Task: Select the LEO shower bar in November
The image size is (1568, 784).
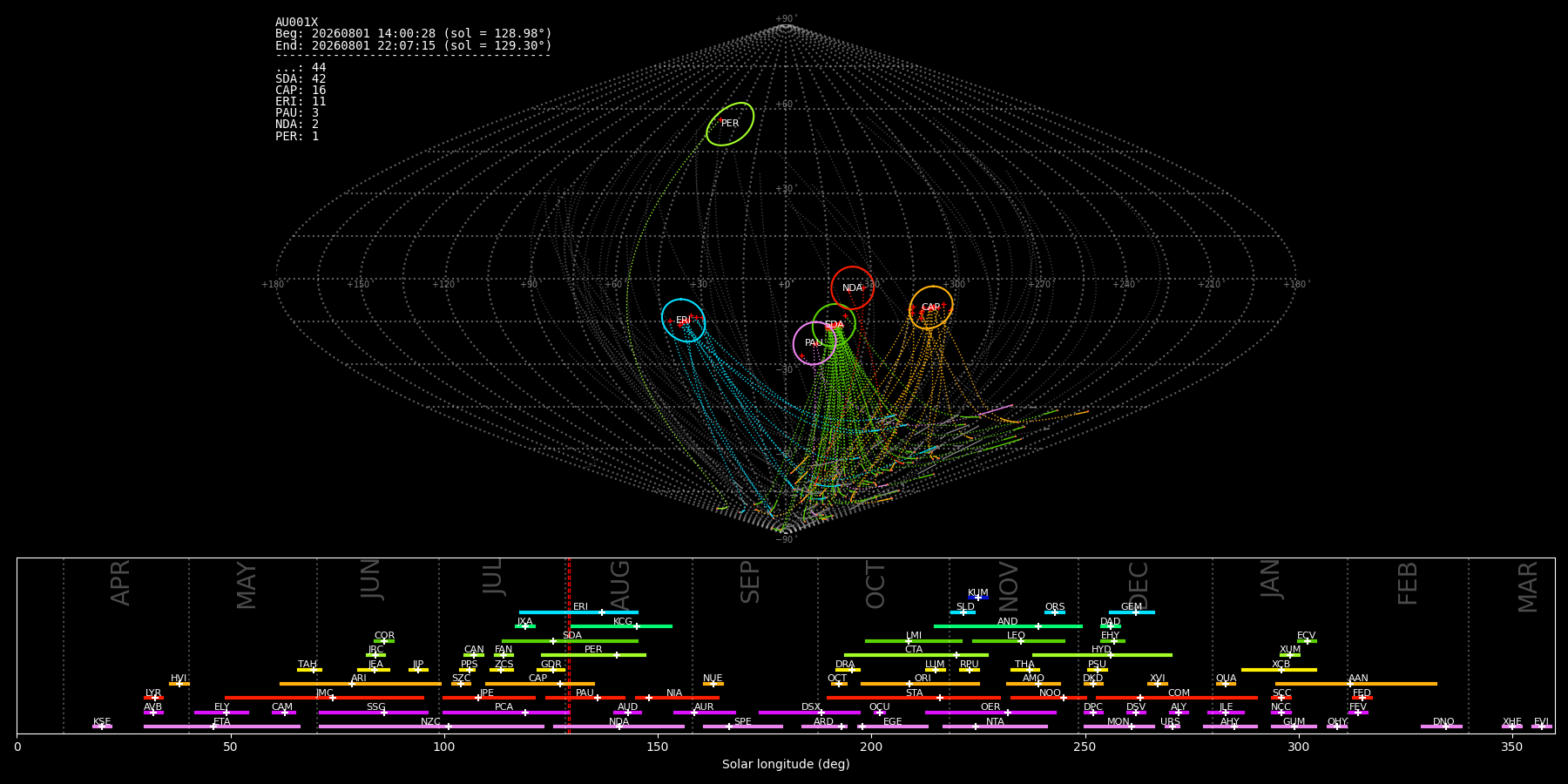Action: tap(1018, 641)
